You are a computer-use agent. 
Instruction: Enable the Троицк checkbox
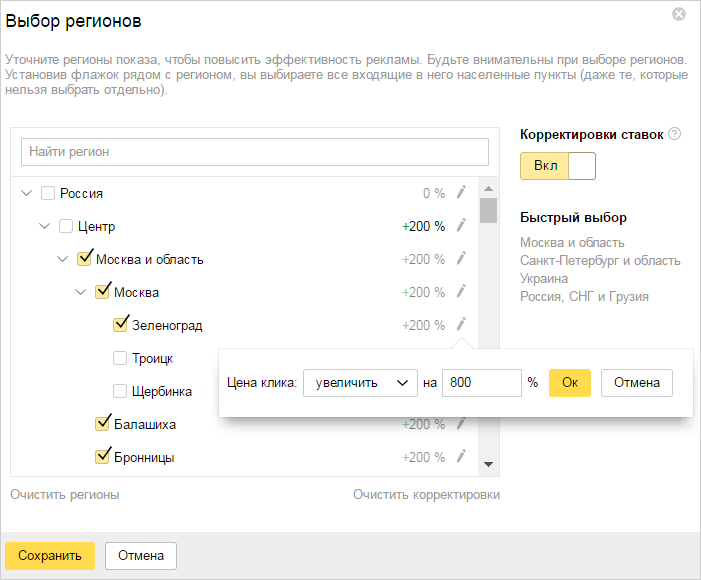120,358
